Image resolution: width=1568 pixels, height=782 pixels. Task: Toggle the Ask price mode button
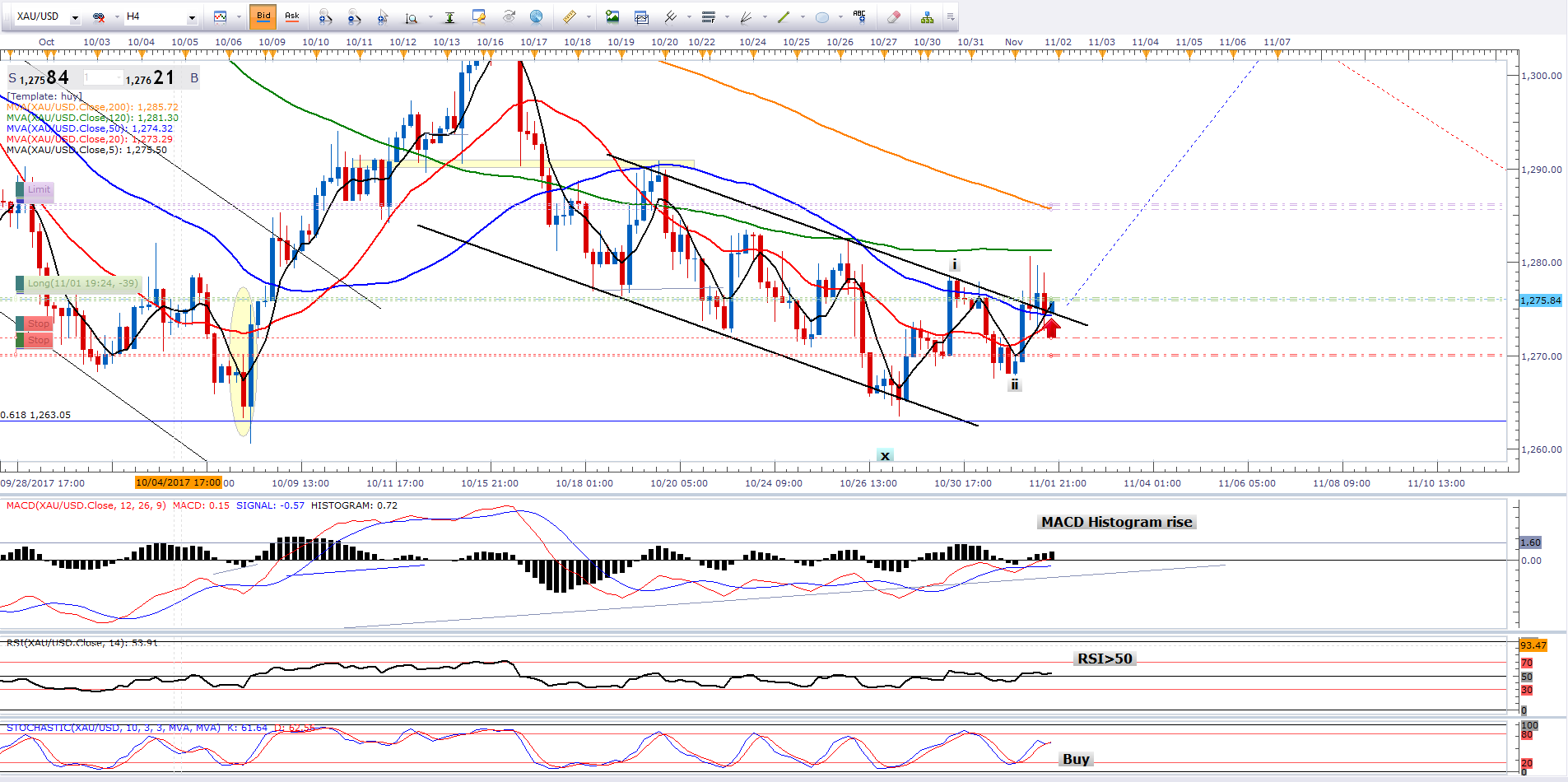291,16
